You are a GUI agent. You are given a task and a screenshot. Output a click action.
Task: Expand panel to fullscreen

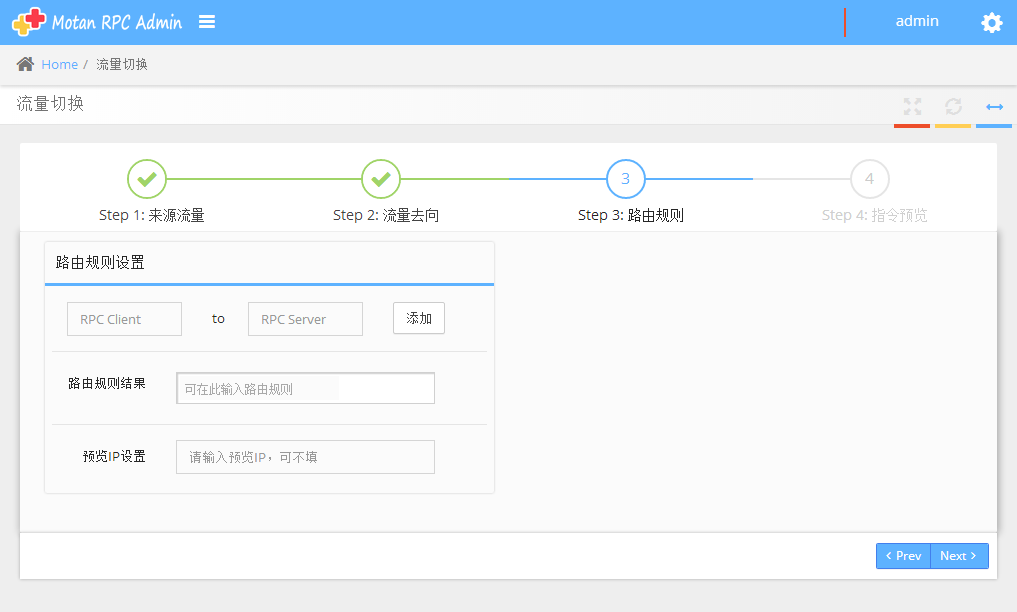point(911,106)
